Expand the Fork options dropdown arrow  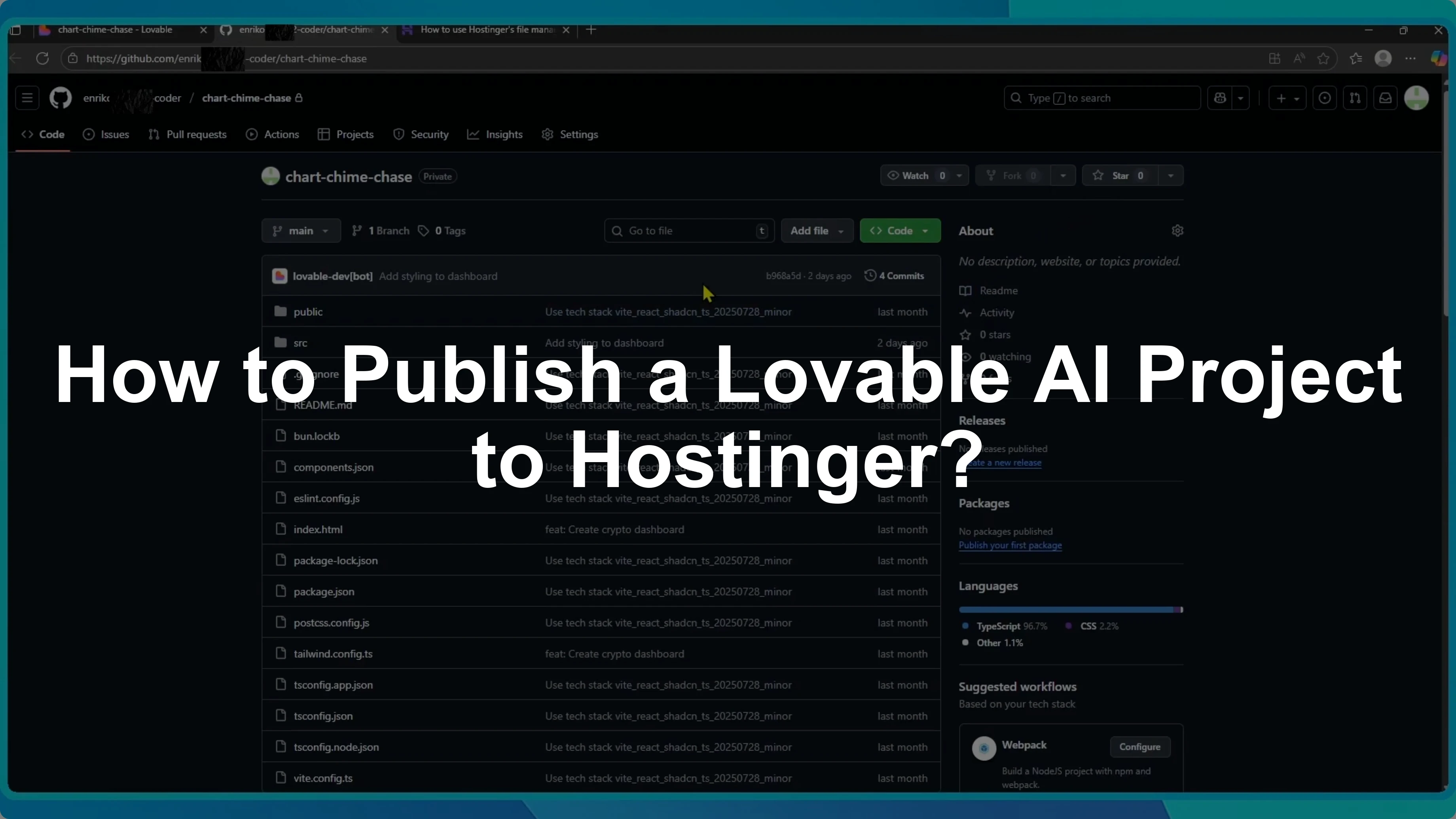[x=1063, y=176]
